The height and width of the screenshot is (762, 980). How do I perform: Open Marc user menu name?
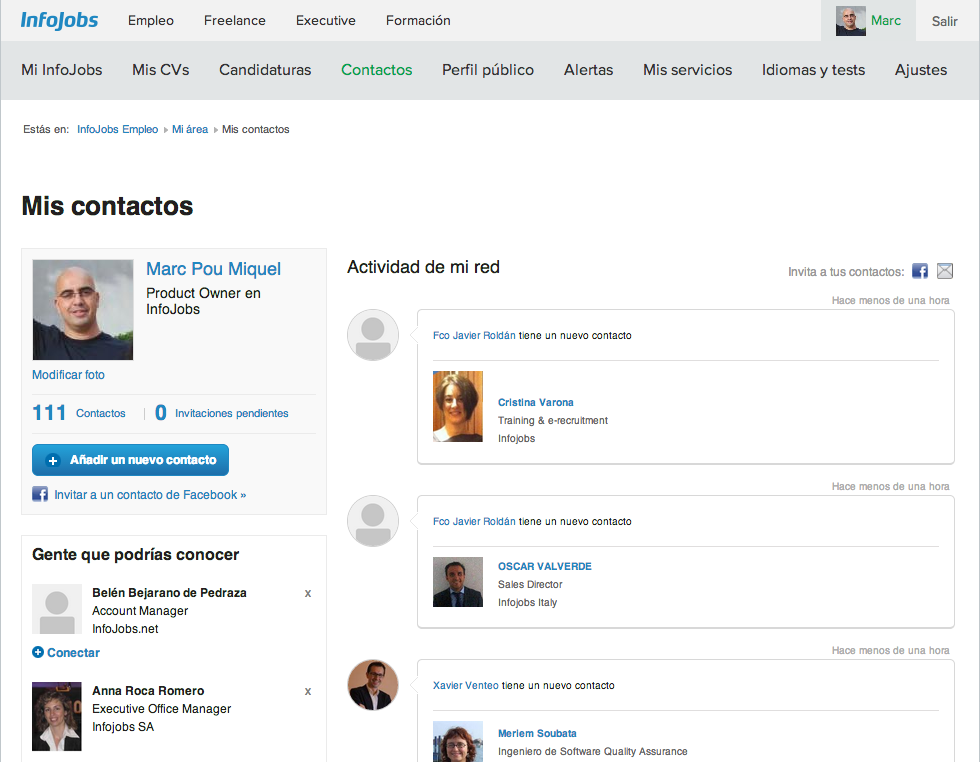click(886, 21)
